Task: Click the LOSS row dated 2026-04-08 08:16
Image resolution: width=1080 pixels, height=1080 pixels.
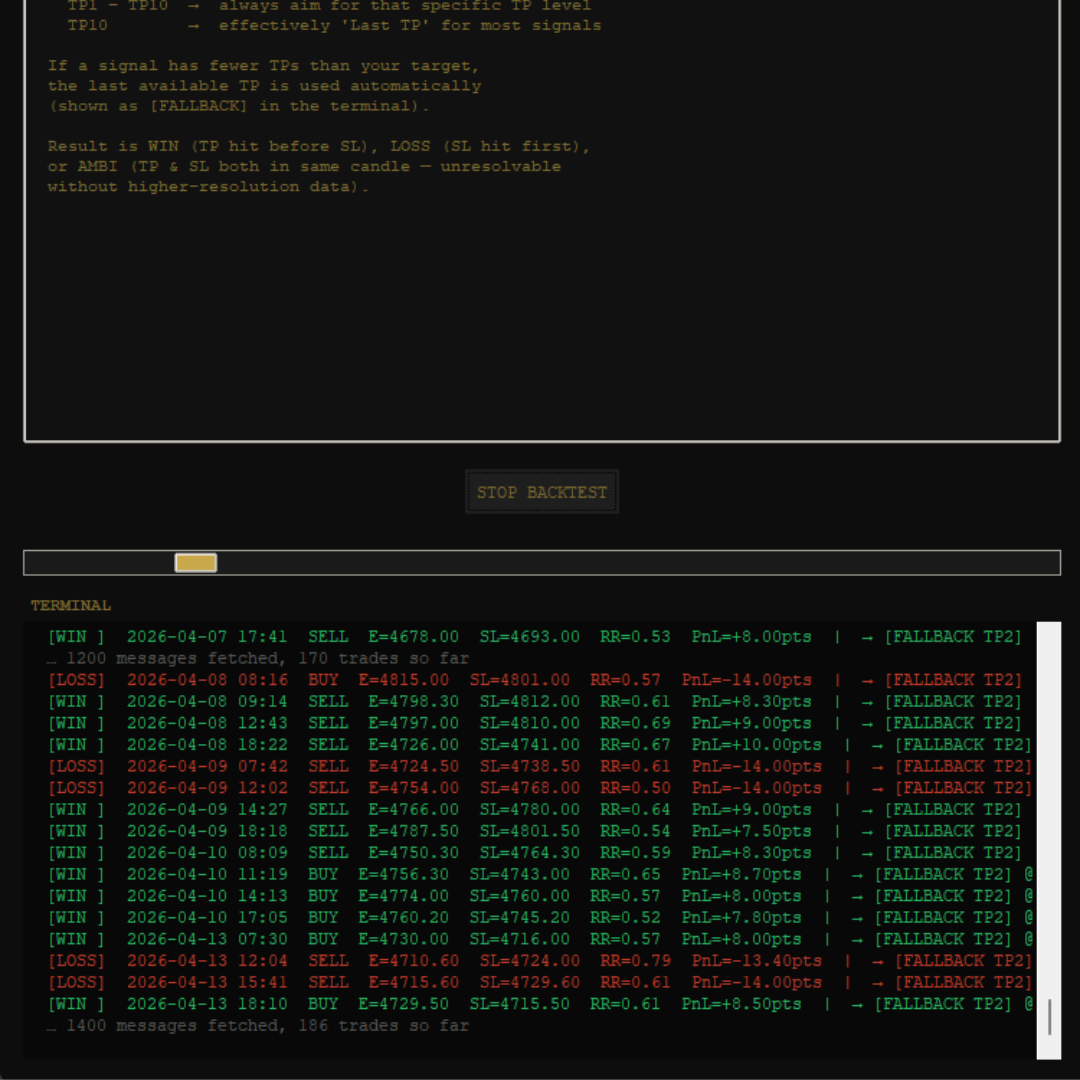Action: (x=534, y=680)
